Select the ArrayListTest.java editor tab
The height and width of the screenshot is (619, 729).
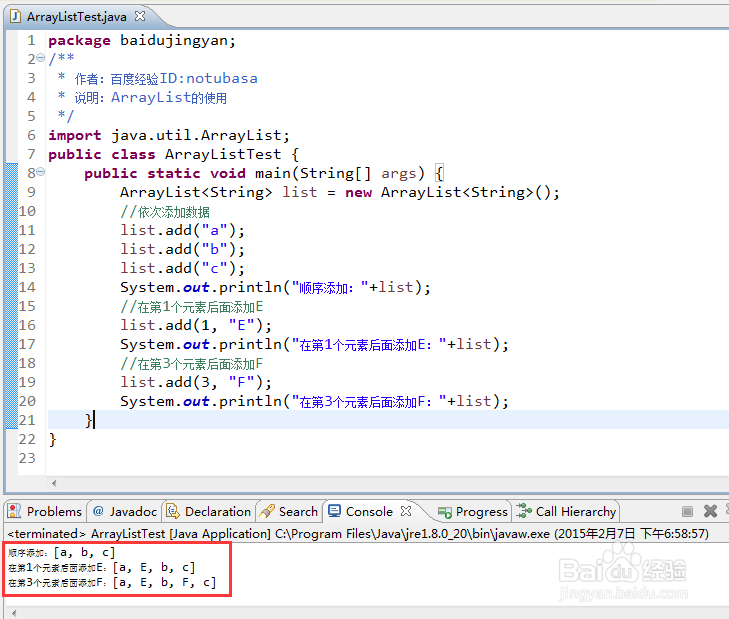tap(77, 17)
